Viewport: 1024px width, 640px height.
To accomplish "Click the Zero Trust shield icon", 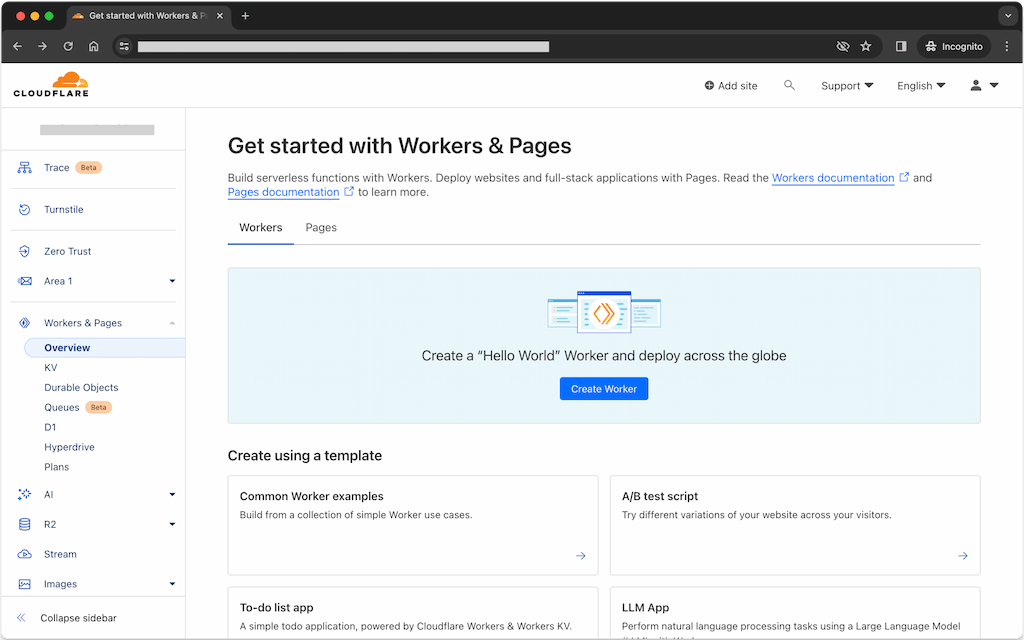I will point(25,252).
